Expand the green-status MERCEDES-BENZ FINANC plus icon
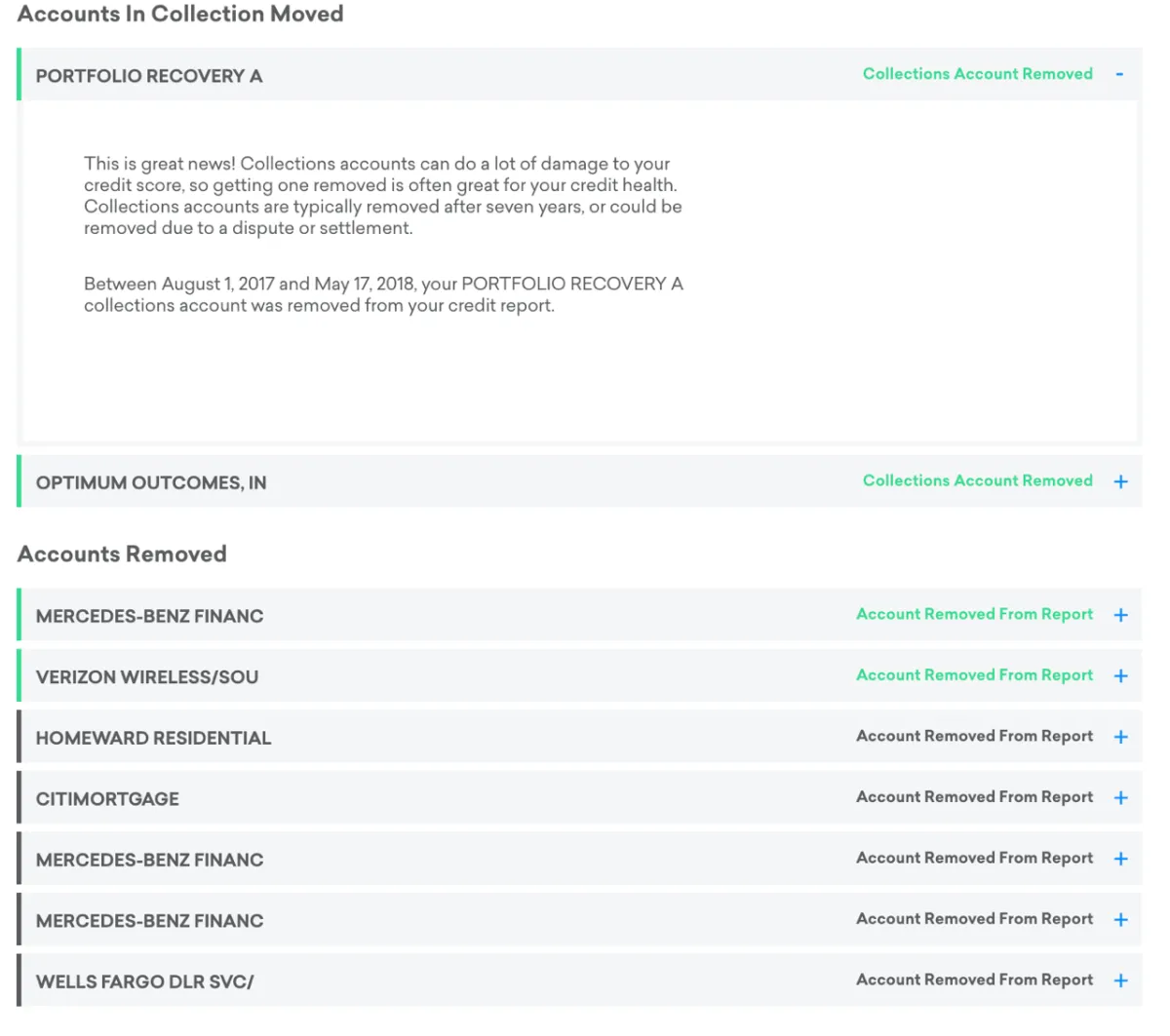The height and width of the screenshot is (1036, 1170). [1120, 615]
